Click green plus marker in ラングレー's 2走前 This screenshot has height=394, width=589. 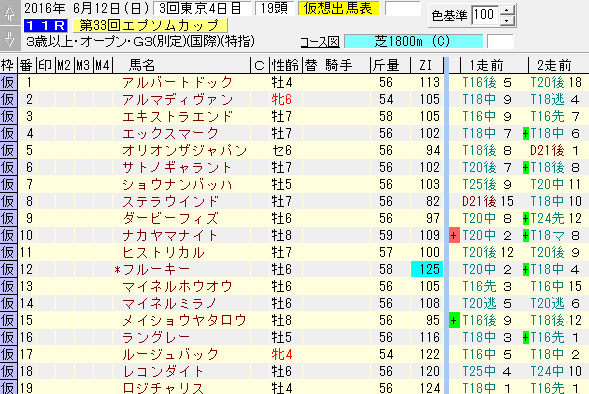pos(526,338)
